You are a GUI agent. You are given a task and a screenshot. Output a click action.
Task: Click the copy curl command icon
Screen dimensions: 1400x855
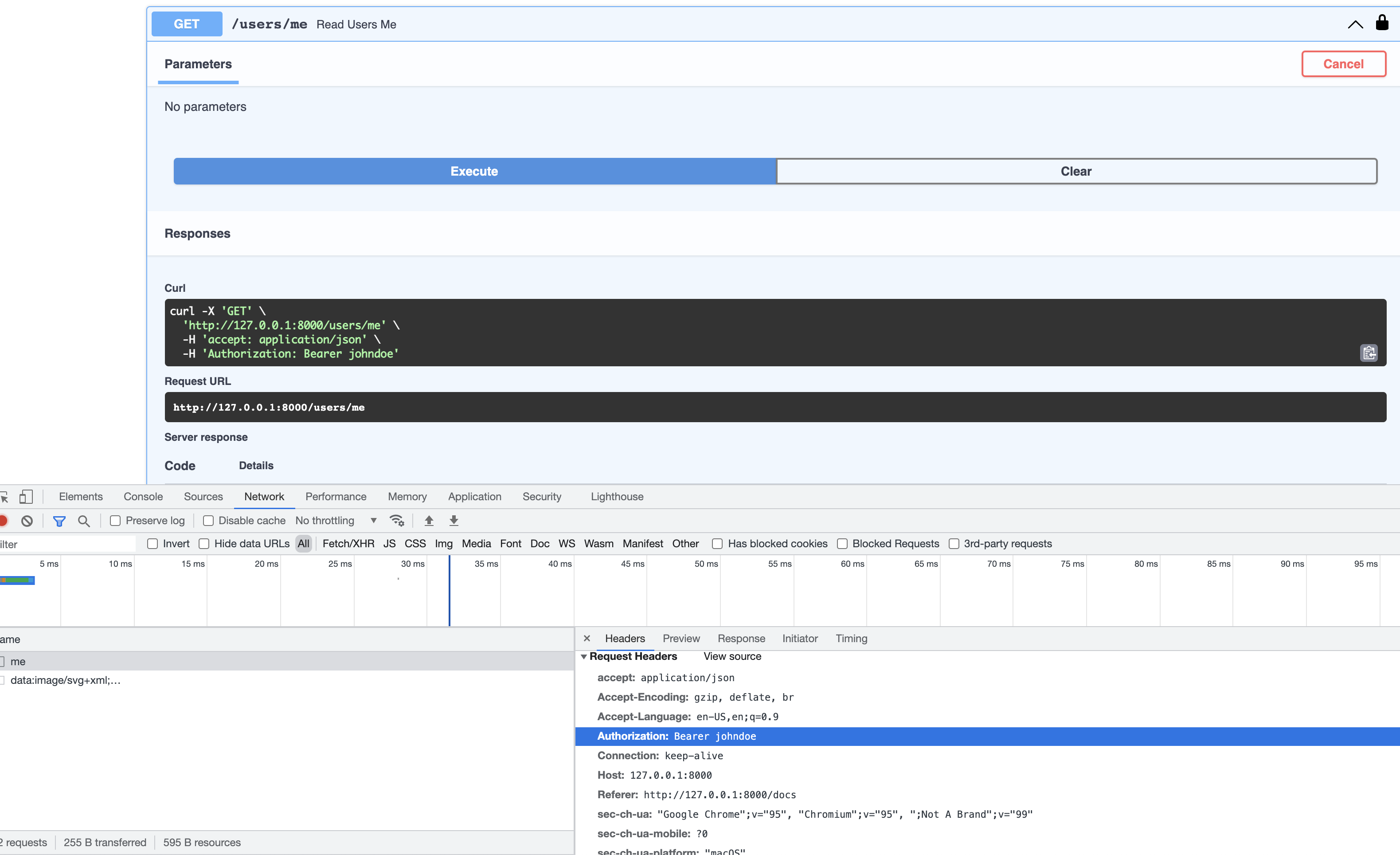(1369, 352)
